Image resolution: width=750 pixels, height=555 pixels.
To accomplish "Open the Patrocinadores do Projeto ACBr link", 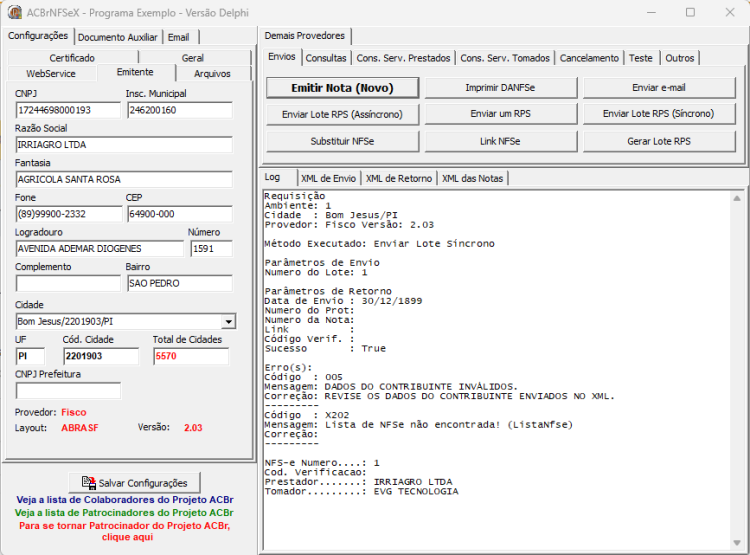I will (124, 513).
